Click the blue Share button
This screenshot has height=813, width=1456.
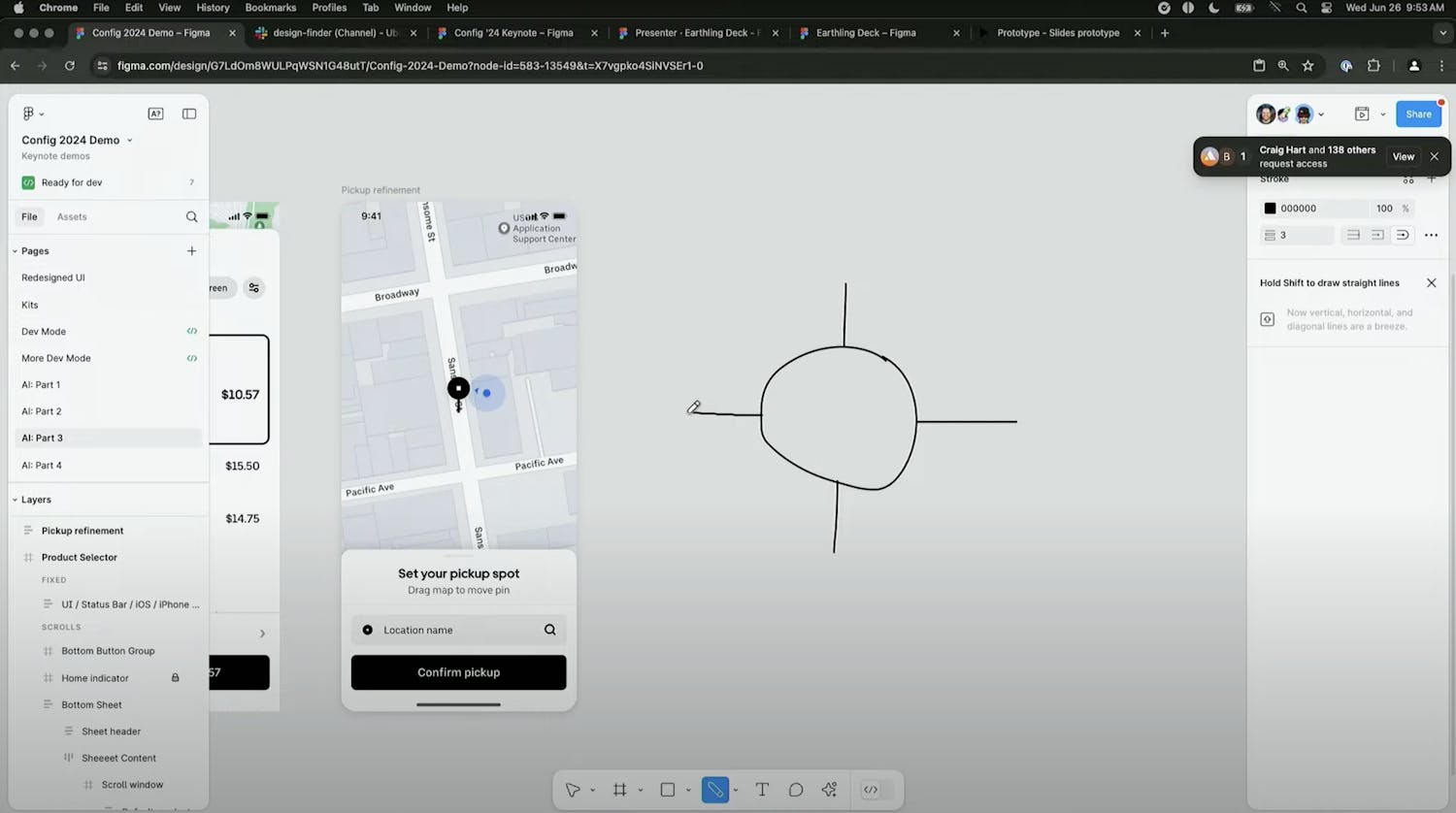pos(1418,114)
